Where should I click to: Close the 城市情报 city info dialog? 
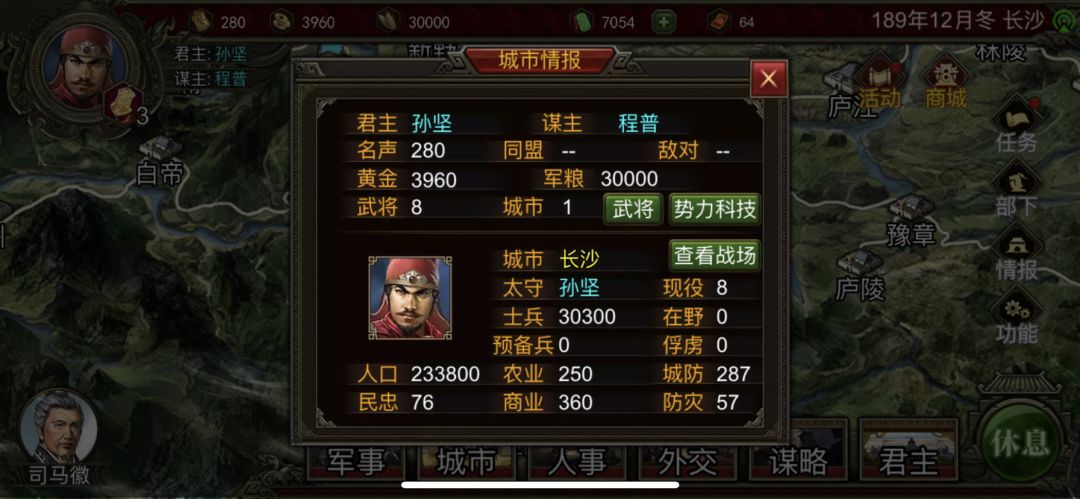[x=769, y=79]
